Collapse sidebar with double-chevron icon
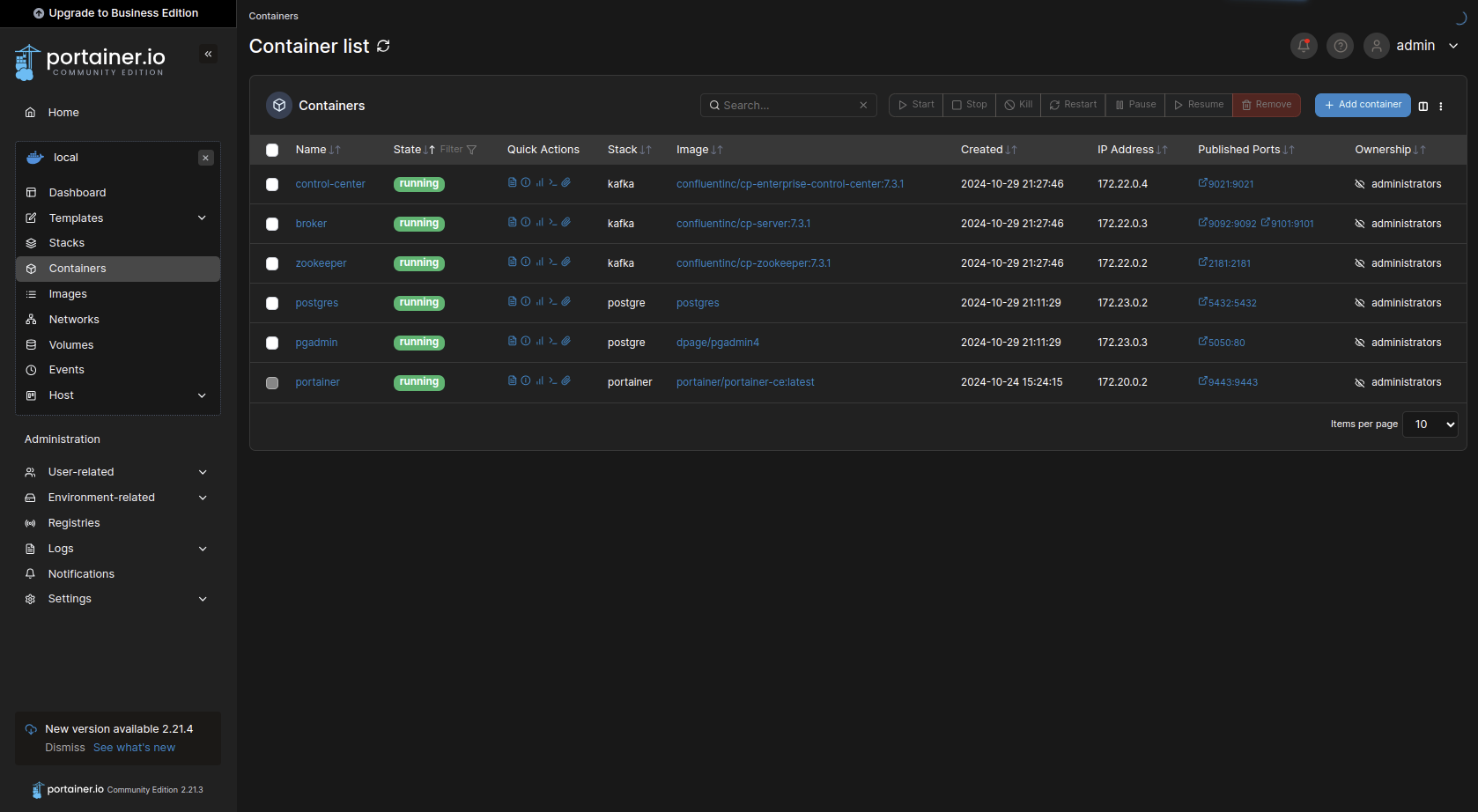This screenshot has height=812, width=1478. point(209,55)
